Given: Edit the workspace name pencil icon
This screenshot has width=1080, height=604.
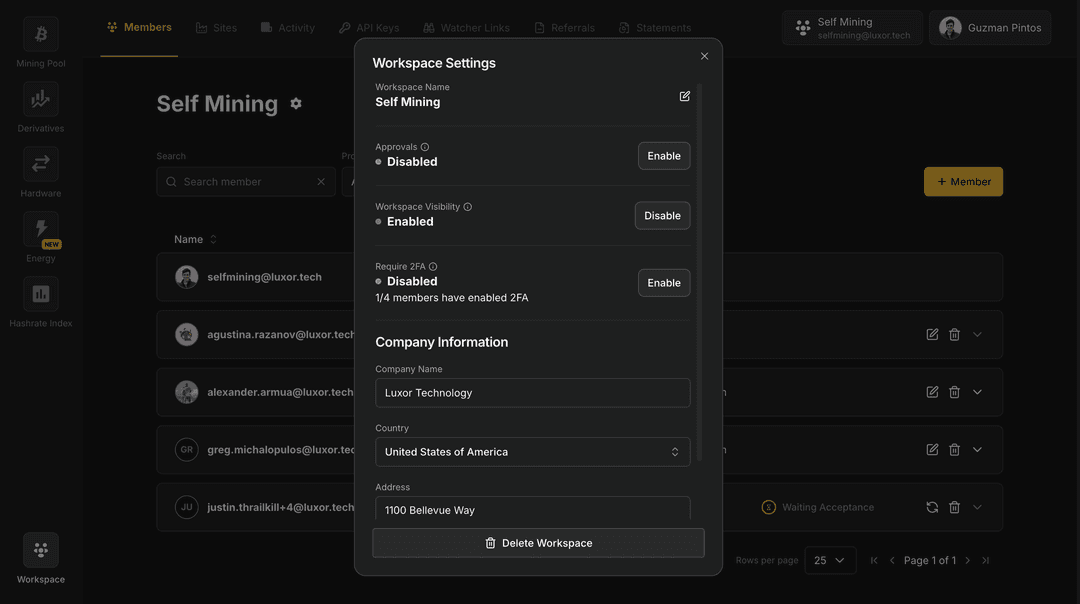Looking at the screenshot, I should (685, 96).
